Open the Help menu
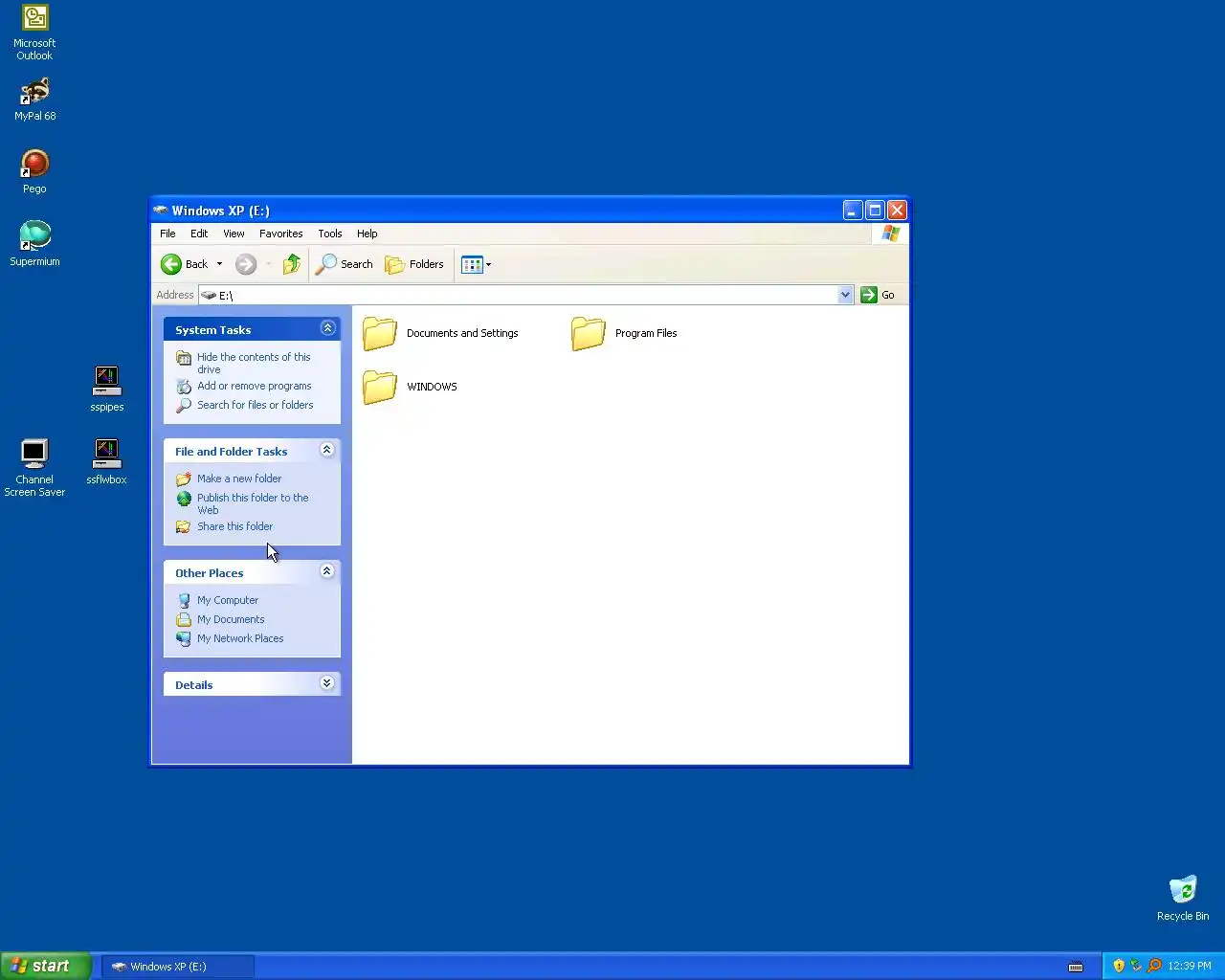This screenshot has width=1225, height=980. 367,234
